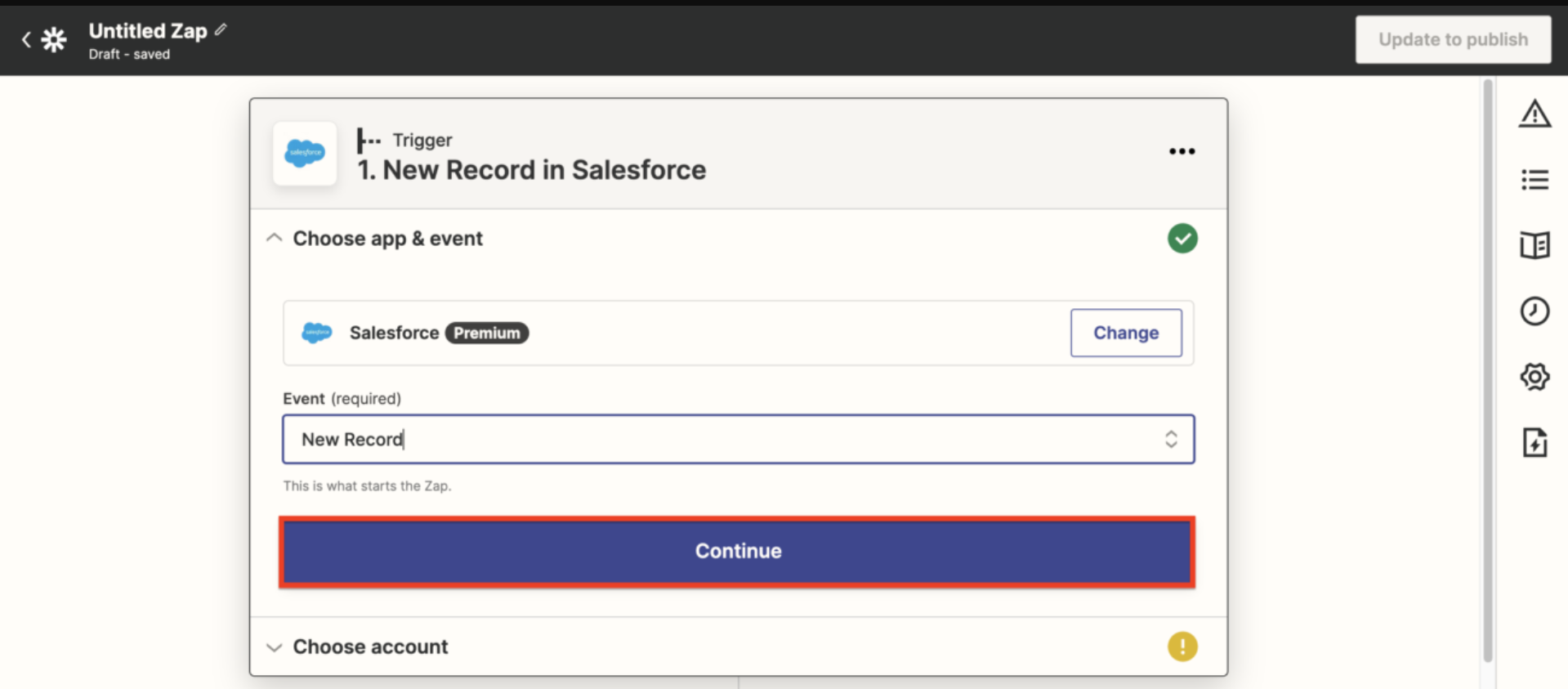1568x689 pixels.
Task: Edit Zap name with the pencil icon
Action: point(221,30)
